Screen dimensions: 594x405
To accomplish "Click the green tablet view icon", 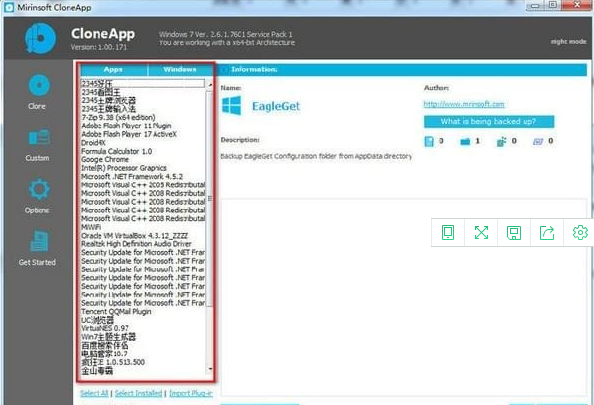I will pos(448,232).
